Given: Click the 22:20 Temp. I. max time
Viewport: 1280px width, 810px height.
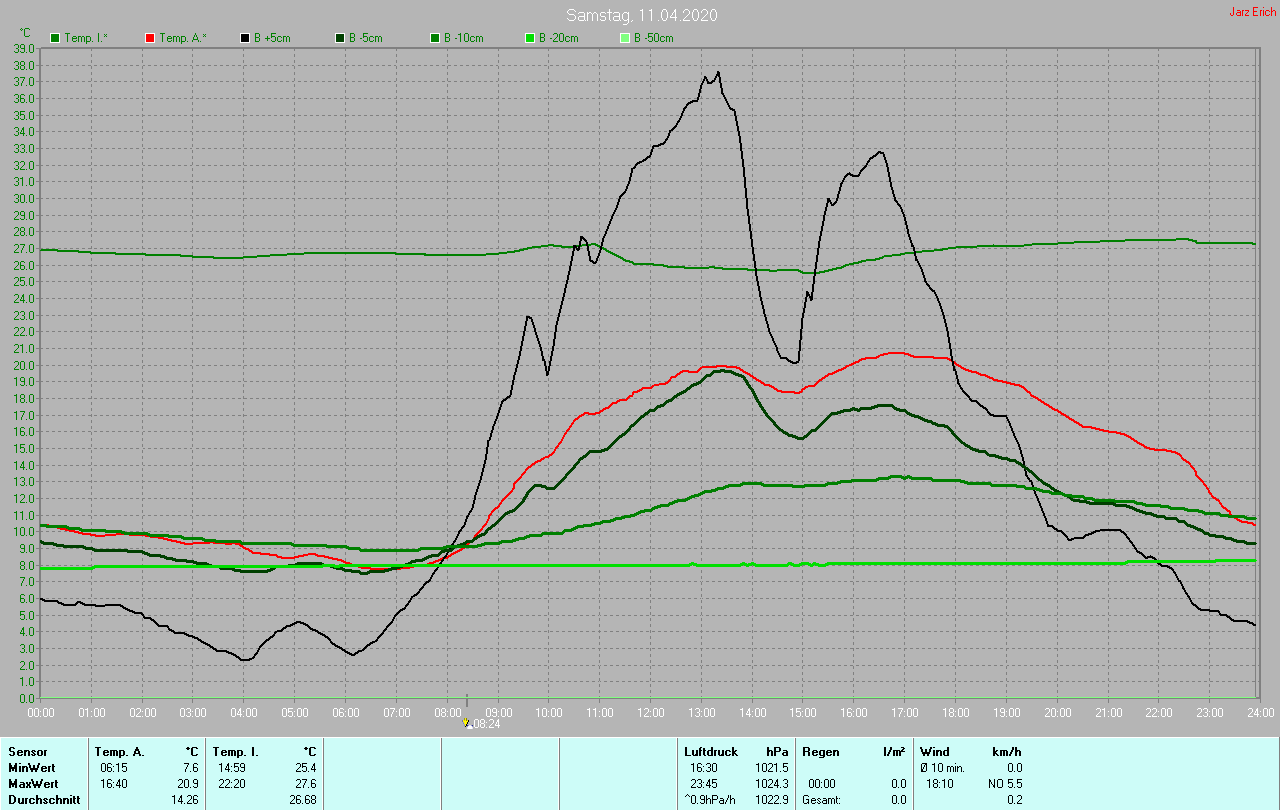Looking at the screenshot, I should click(231, 784).
